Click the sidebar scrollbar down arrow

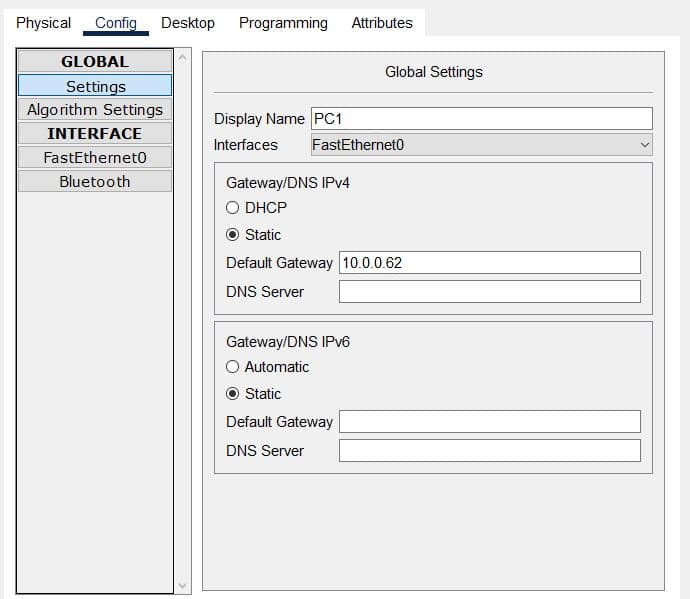click(182, 585)
